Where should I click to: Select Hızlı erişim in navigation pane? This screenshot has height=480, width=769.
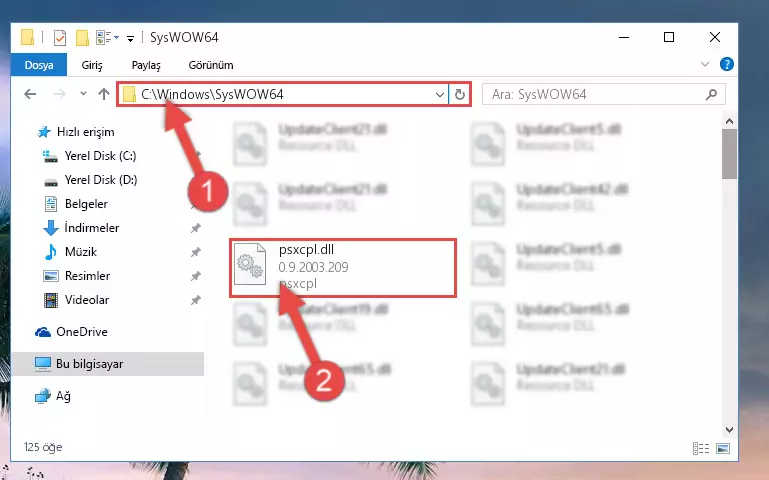point(85,132)
